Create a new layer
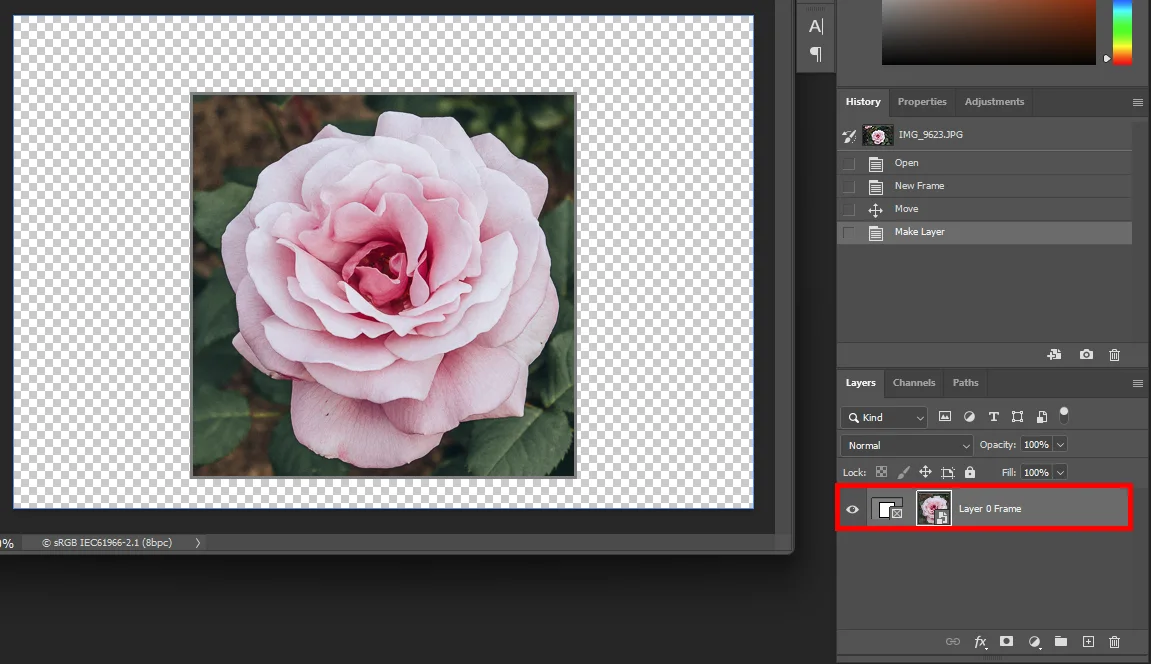The width and height of the screenshot is (1151, 664). 1088,641
